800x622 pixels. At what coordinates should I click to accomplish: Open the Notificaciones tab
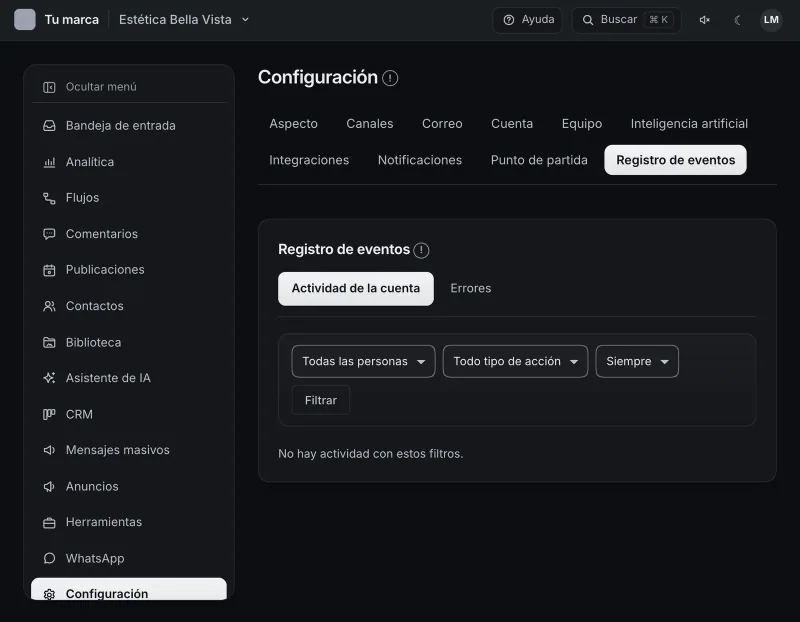coord(420,160)
